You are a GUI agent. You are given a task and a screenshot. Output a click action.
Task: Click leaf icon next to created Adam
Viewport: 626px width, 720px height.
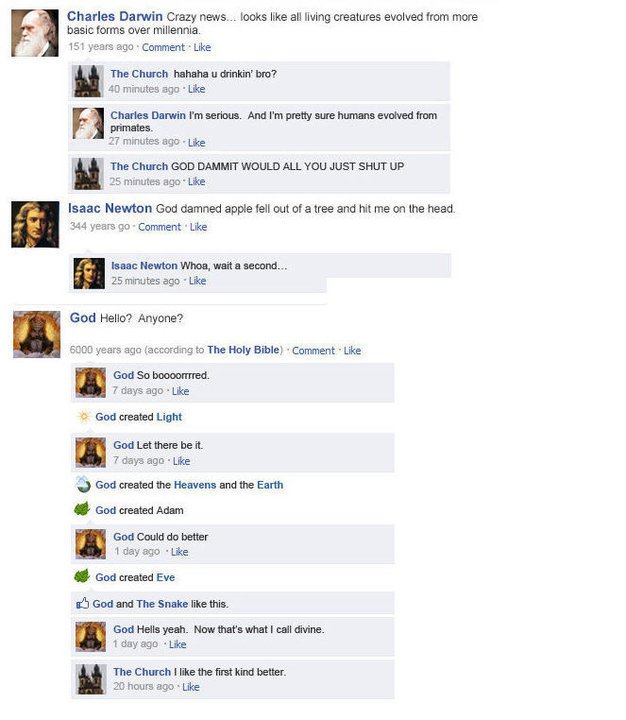point(82,509)
